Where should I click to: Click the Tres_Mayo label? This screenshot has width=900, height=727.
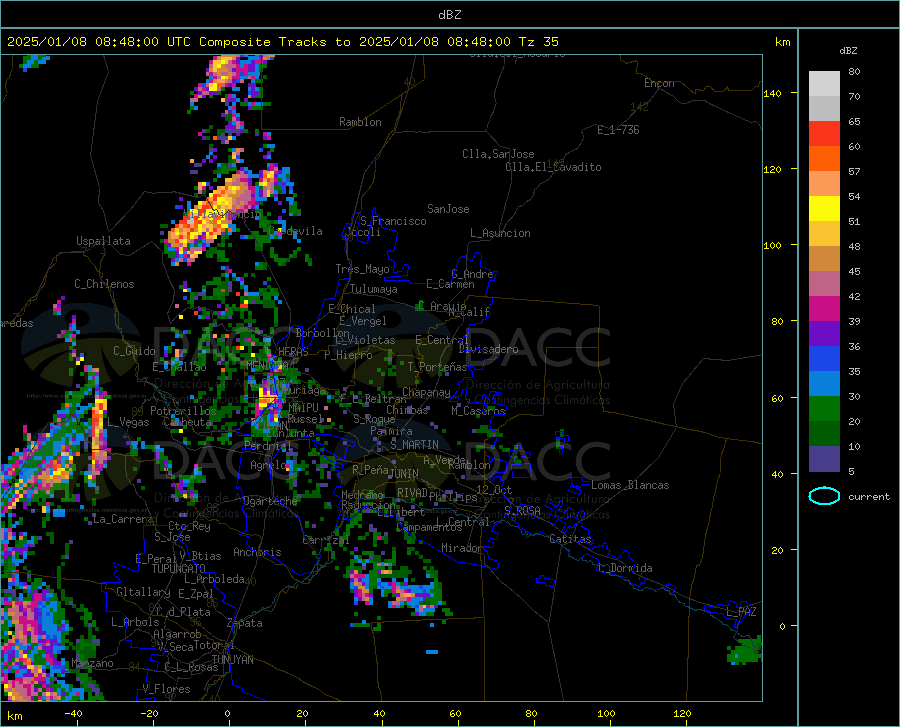(x=363, y=269)
